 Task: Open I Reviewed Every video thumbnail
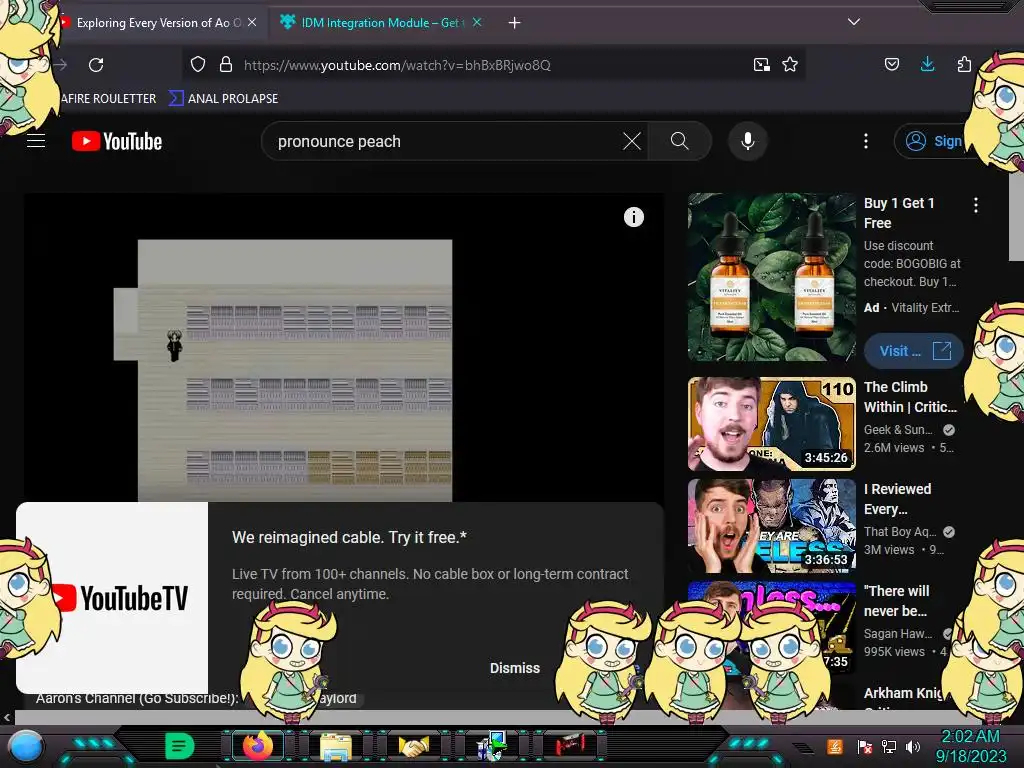(x=771, y=526)
